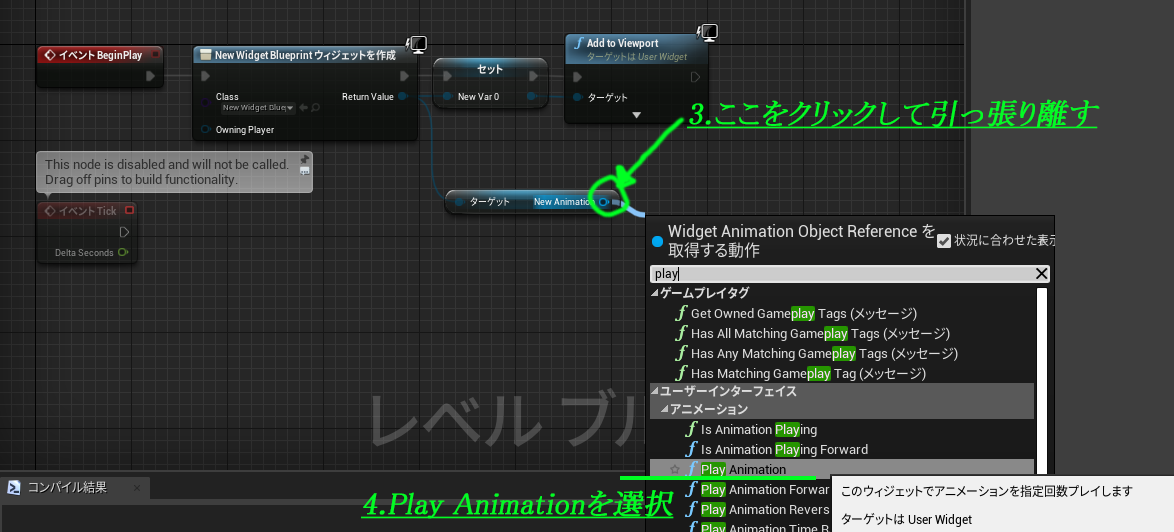Click the Target input pin on Add to Viewport

577,97
